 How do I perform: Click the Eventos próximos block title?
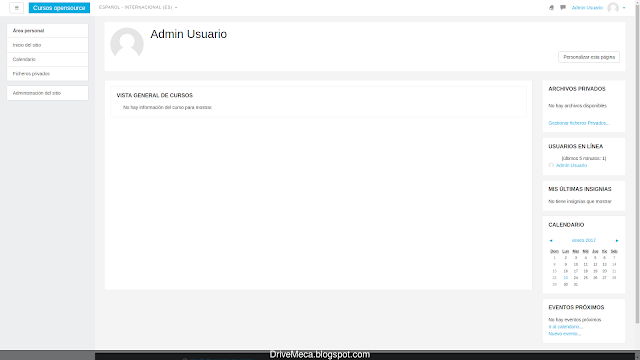576,307
